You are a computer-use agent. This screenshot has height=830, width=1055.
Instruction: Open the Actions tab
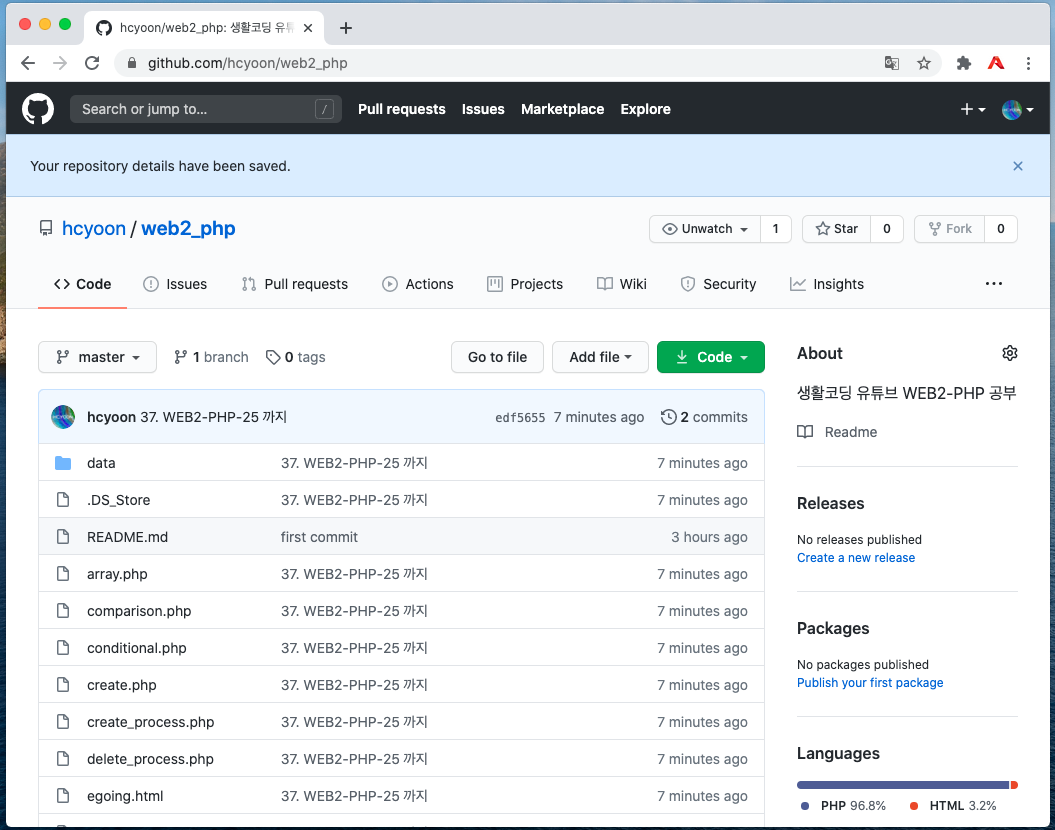point(418,284)
